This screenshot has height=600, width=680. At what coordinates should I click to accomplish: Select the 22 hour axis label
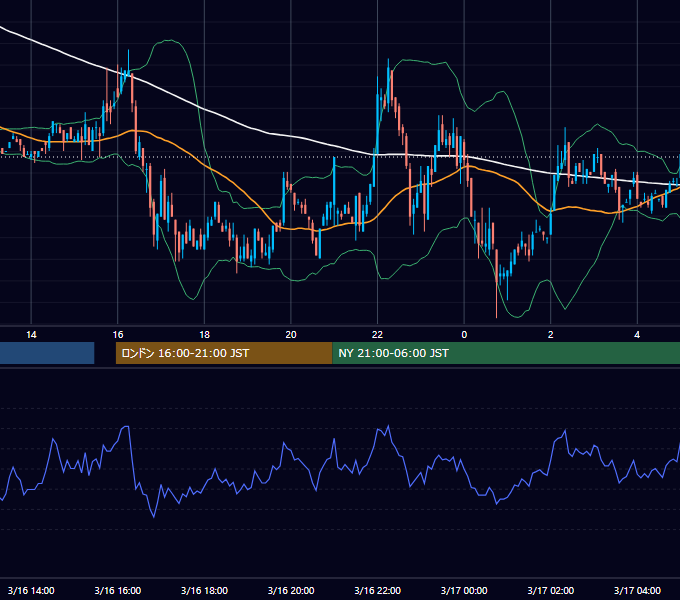[x=377, y=335]
